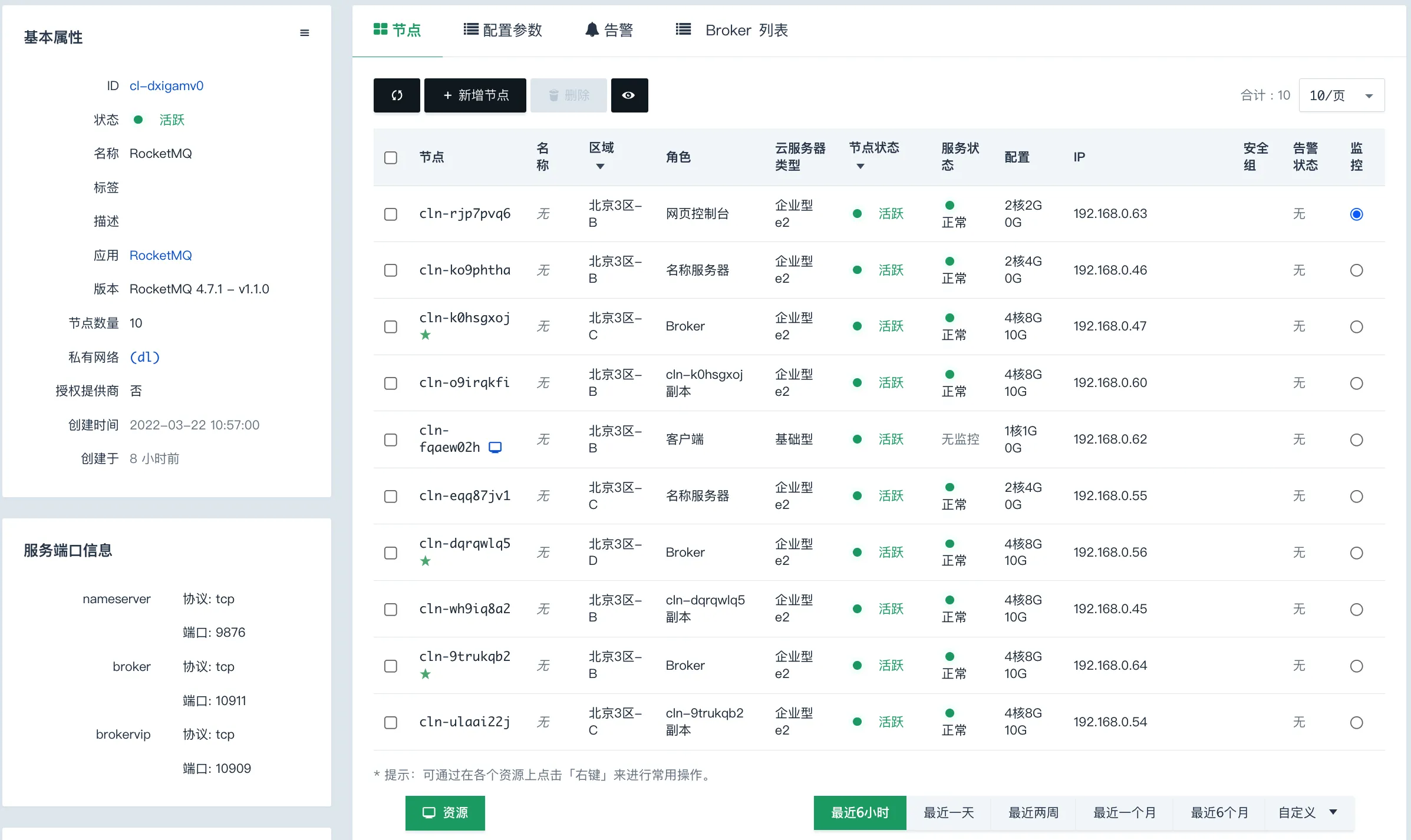Click the list icon beside Broker 列表
Screen dimensions: 1411x840
683,29
